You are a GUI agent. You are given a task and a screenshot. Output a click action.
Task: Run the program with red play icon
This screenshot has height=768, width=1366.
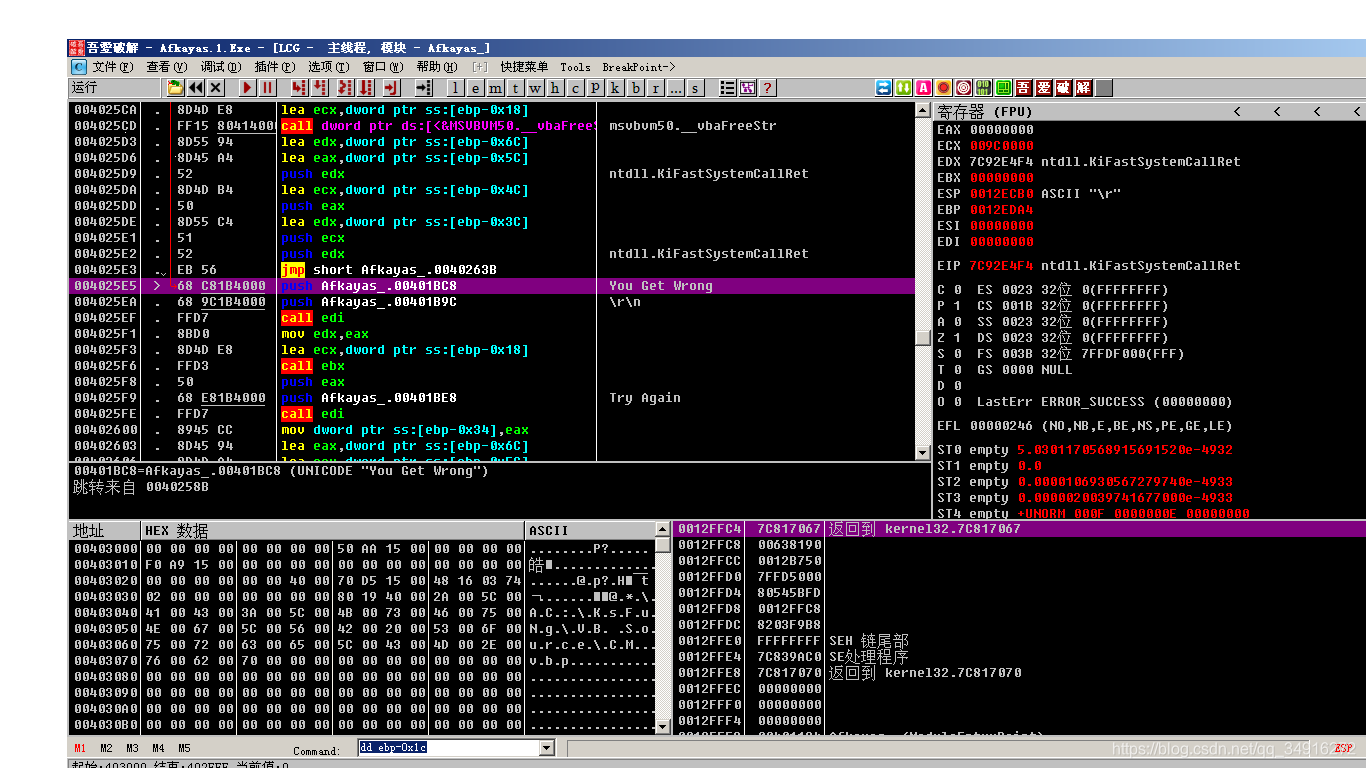248,88
